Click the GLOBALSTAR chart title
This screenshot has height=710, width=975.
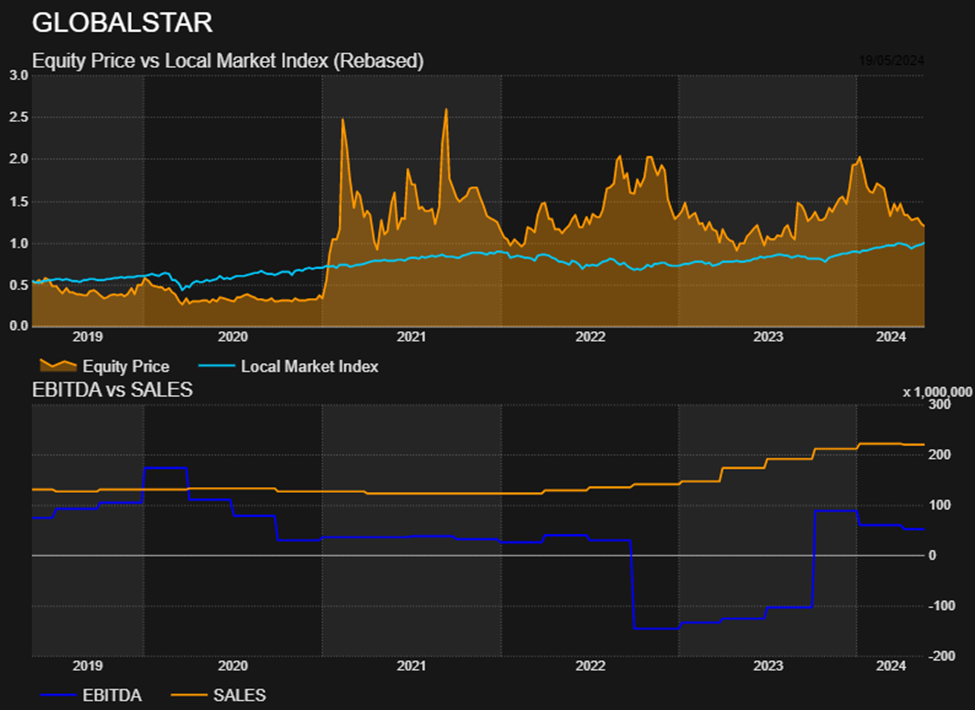coord(122,23)
